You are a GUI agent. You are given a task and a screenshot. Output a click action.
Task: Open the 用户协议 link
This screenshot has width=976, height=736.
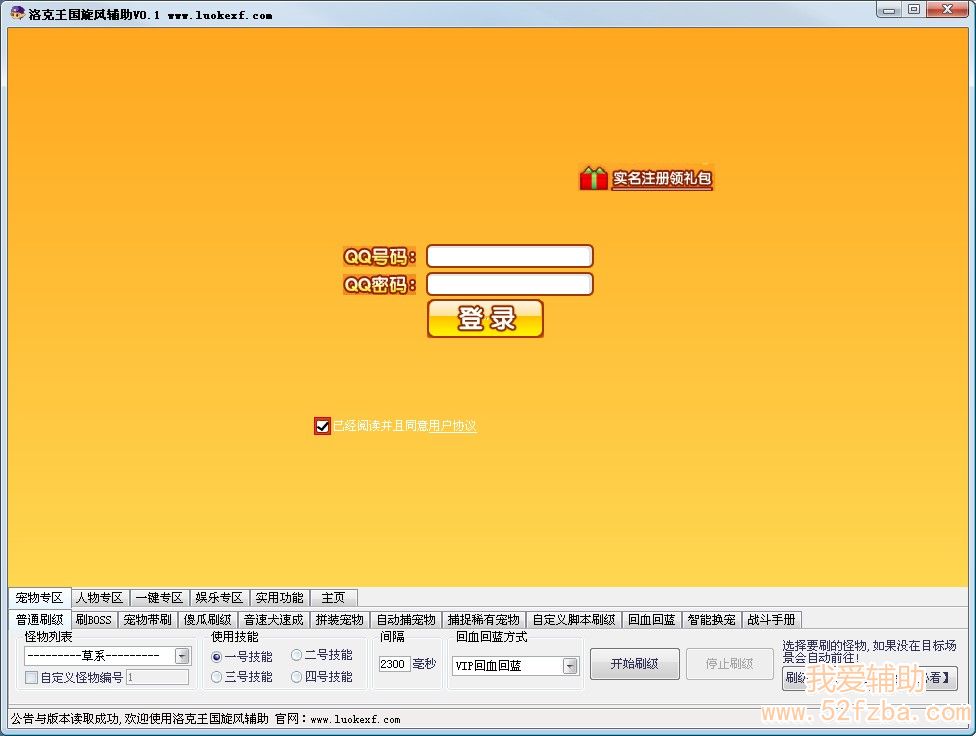(x=452, y=426)
